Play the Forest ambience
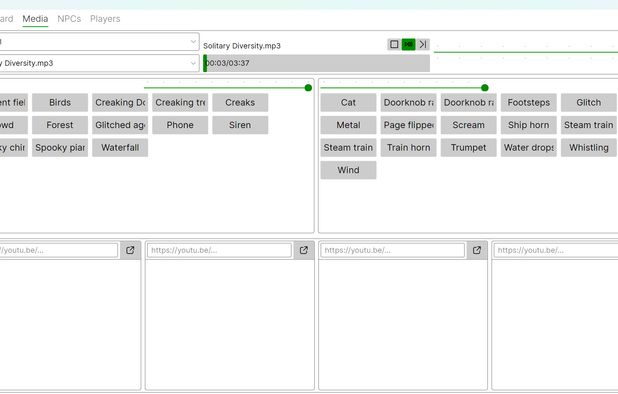618x394 pixels. (x=60, y=125)
